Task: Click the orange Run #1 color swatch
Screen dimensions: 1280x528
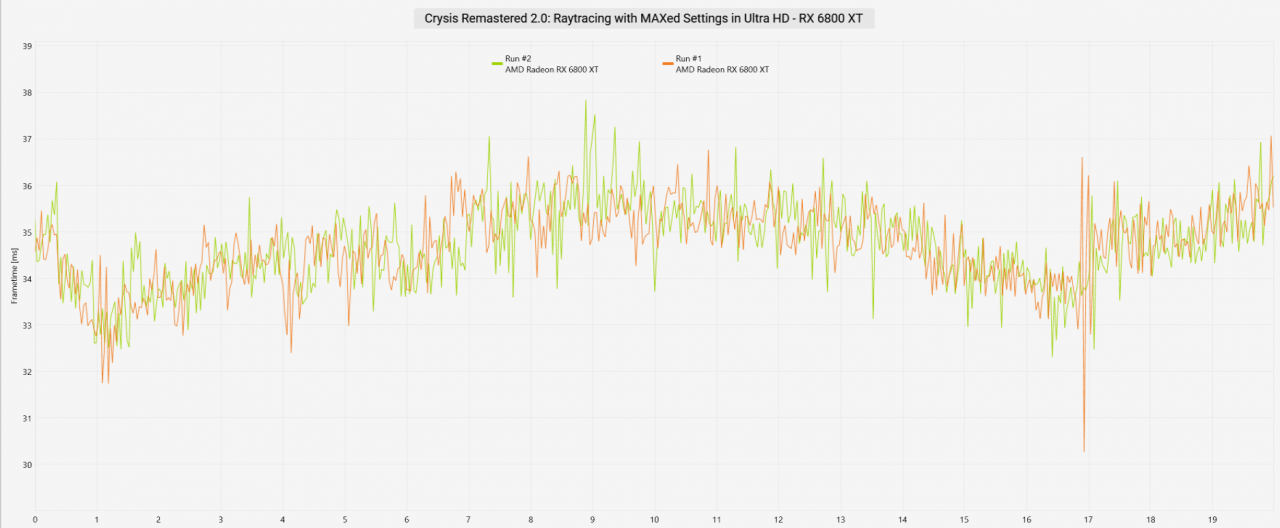Action: 667,63
